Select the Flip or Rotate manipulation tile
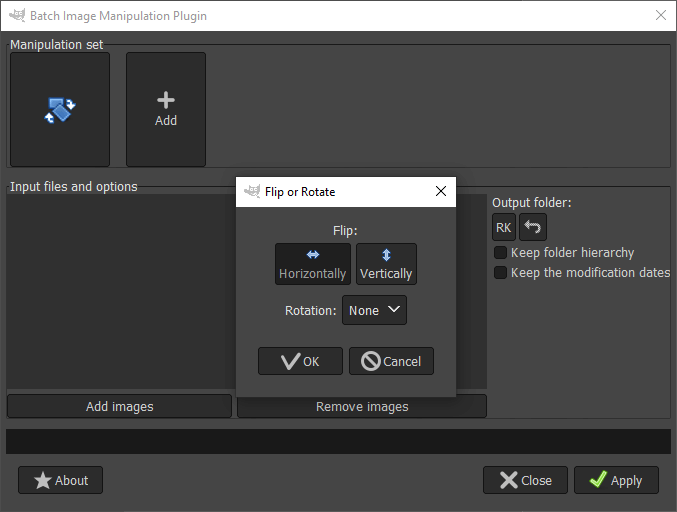This screenshot has height=512, width=677. tap(60, 110)
